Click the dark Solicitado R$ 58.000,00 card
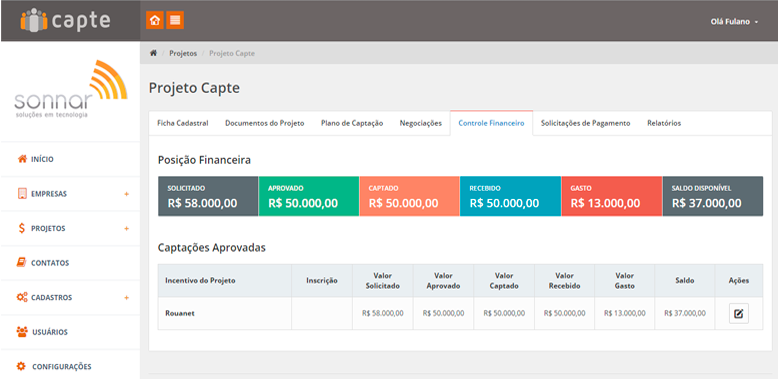The height and width of the screenshot is (379, 778). pos(208,196)
